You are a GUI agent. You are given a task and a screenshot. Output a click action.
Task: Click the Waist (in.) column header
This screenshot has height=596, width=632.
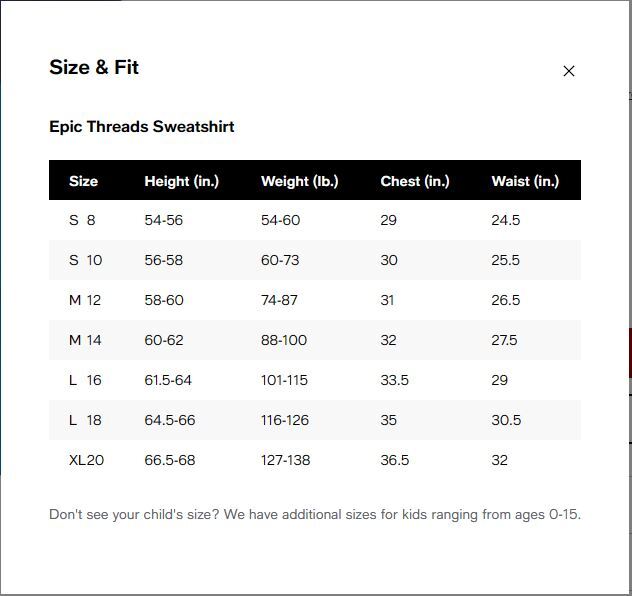click(x=525, y=181)
